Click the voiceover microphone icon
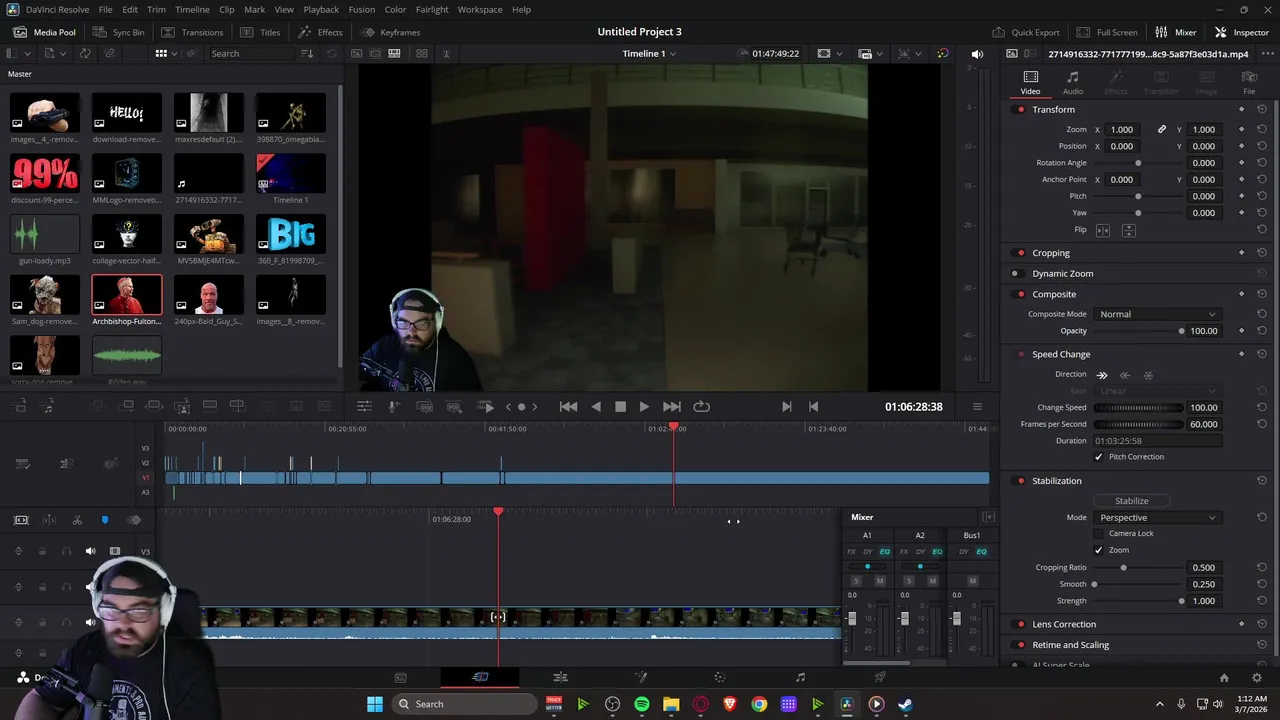This screenshot has height=720, width=1280. click(394, 406)
